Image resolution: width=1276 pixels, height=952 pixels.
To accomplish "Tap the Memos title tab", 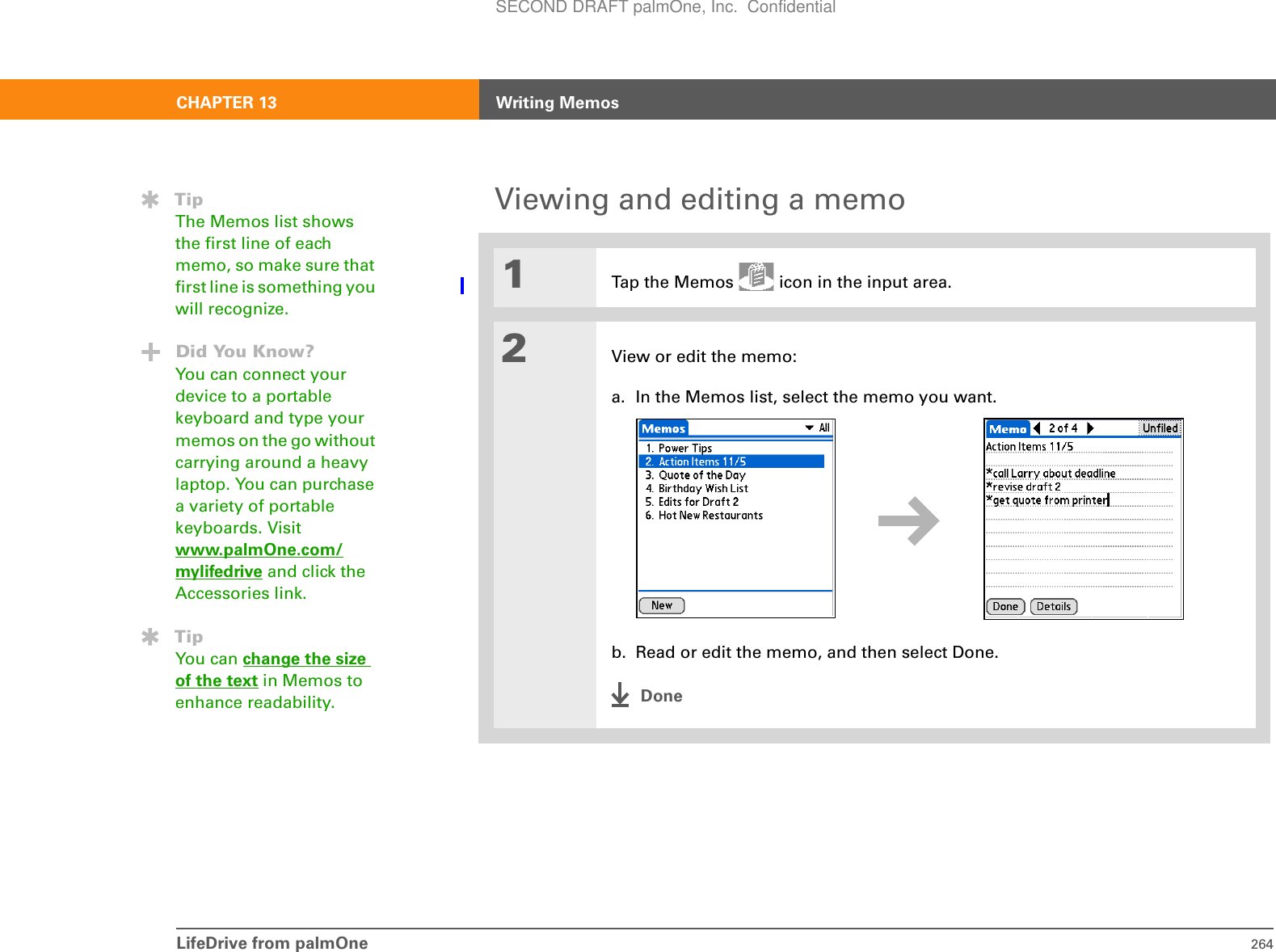I will 663,428.
